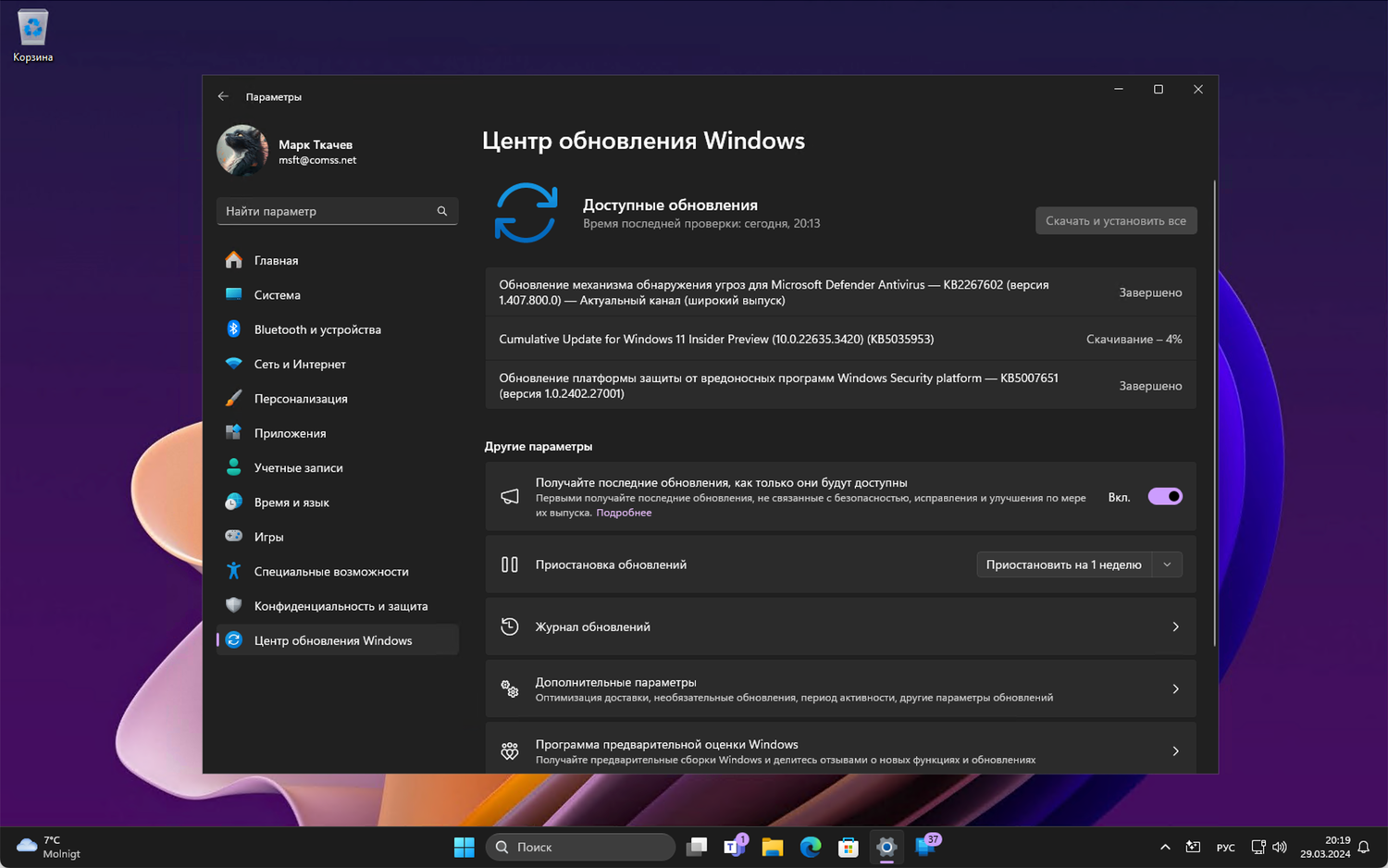Select the Cumulative Update KB5035953 row
The image size is (1388, 868).
point(840,339)
